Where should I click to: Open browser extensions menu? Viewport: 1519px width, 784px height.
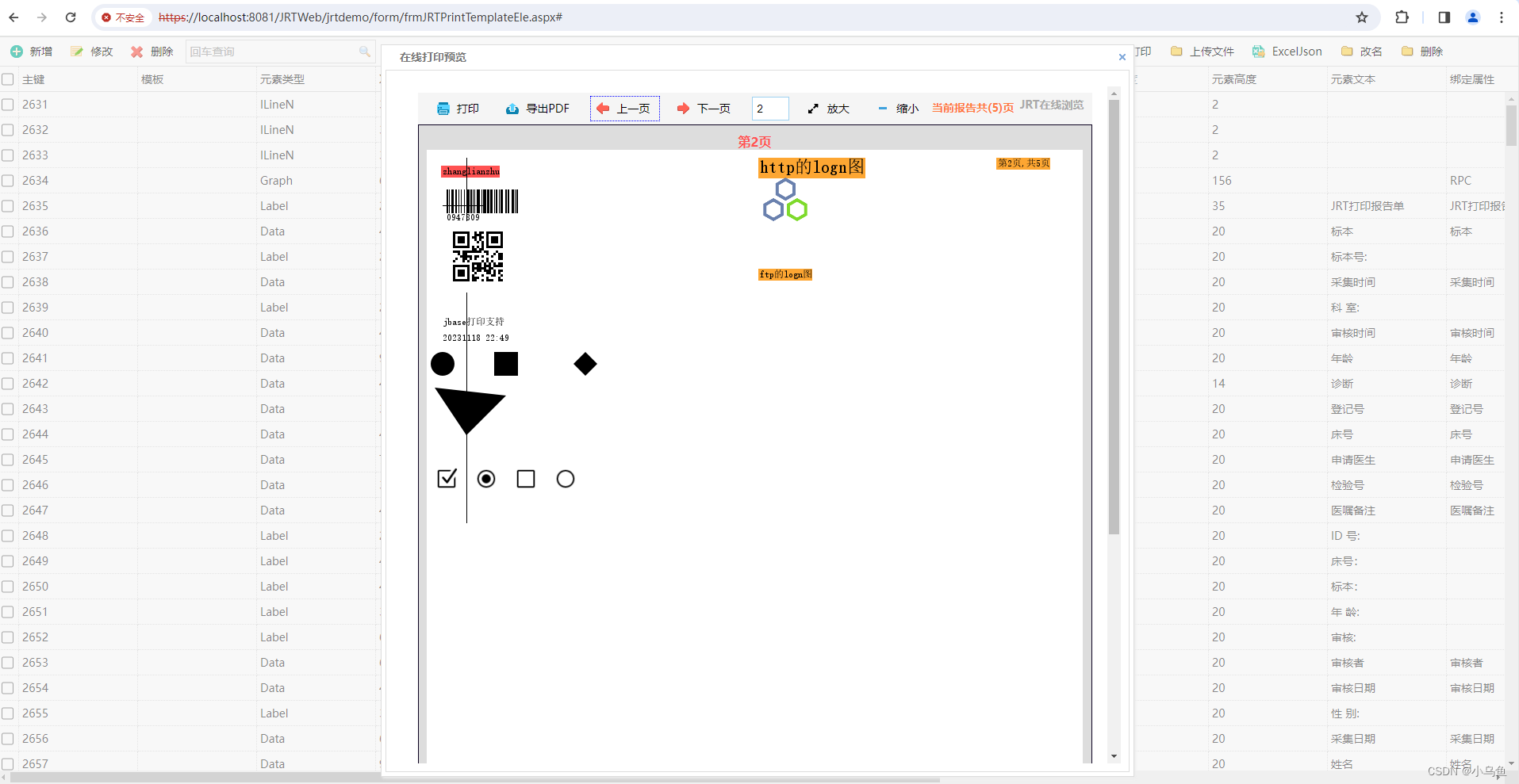(x=1402, y=17)
